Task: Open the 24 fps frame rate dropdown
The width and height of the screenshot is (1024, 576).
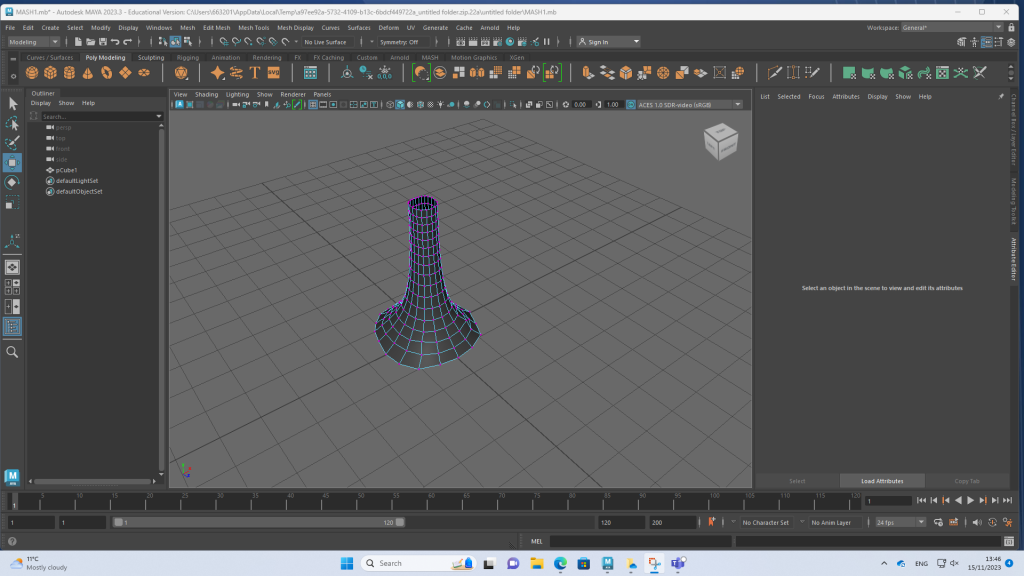Action: 901,522
